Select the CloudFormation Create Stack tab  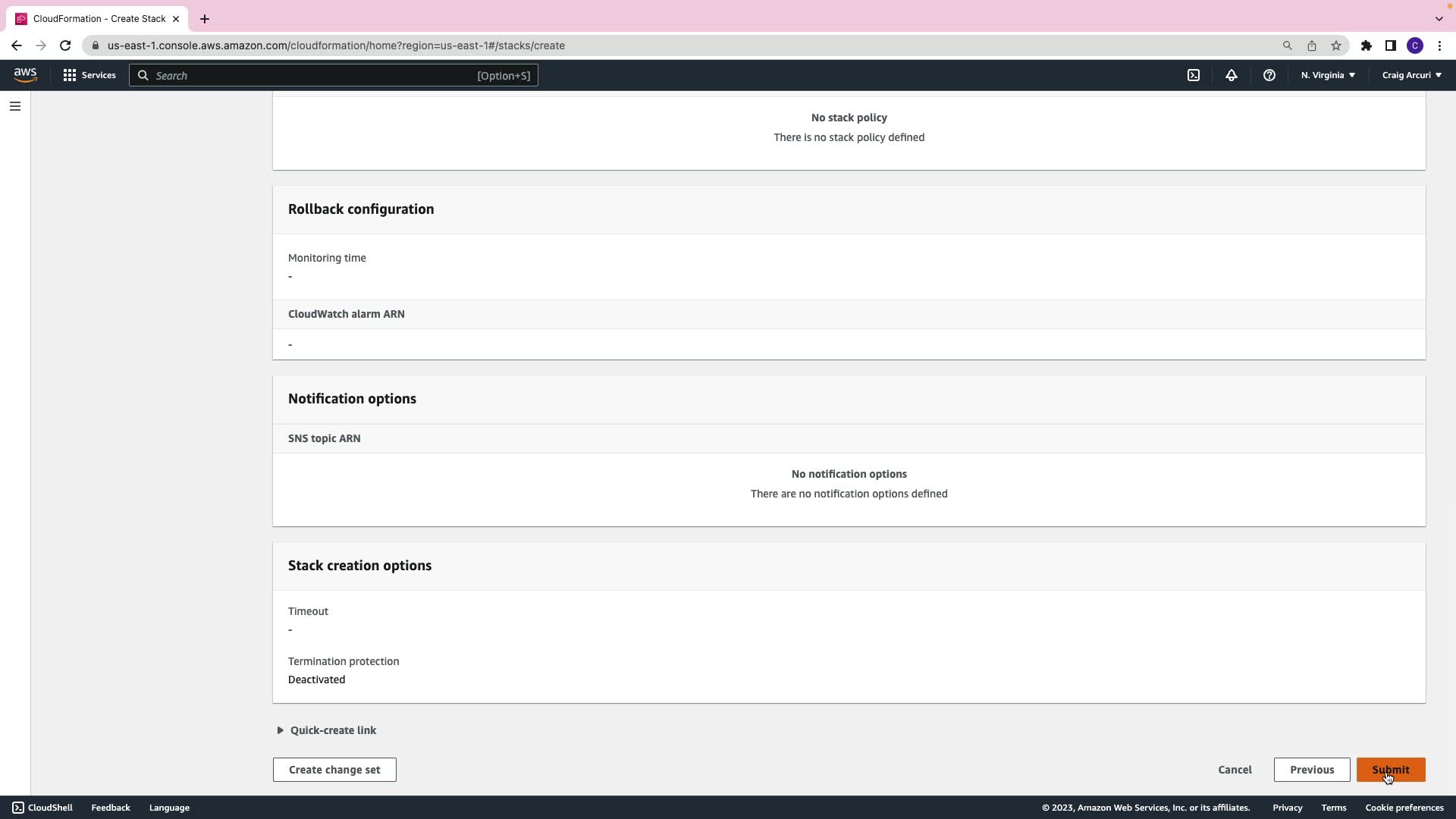coord(99,18)
